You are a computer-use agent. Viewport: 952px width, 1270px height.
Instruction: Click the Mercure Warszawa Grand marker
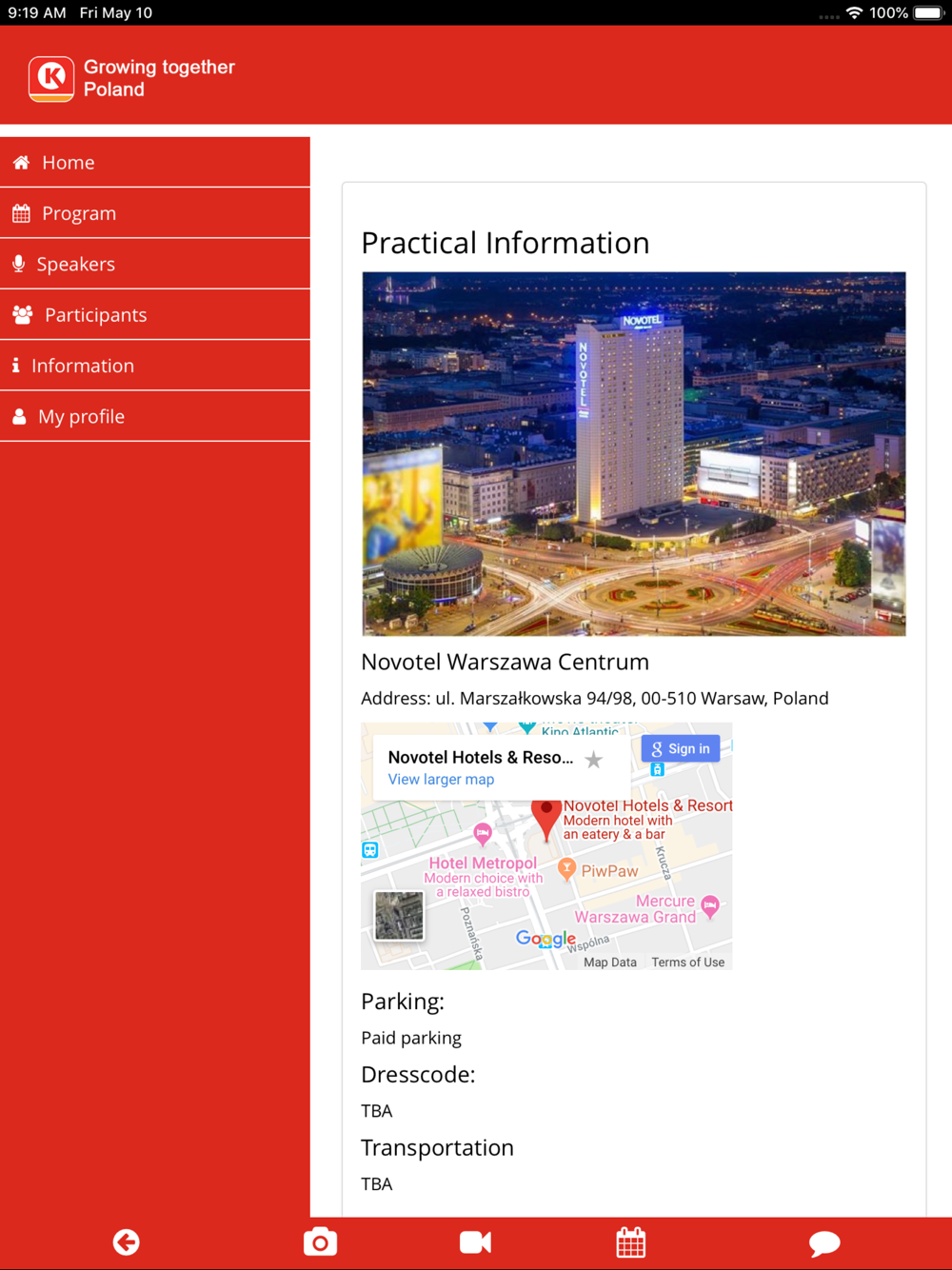[x=710, y=907]
